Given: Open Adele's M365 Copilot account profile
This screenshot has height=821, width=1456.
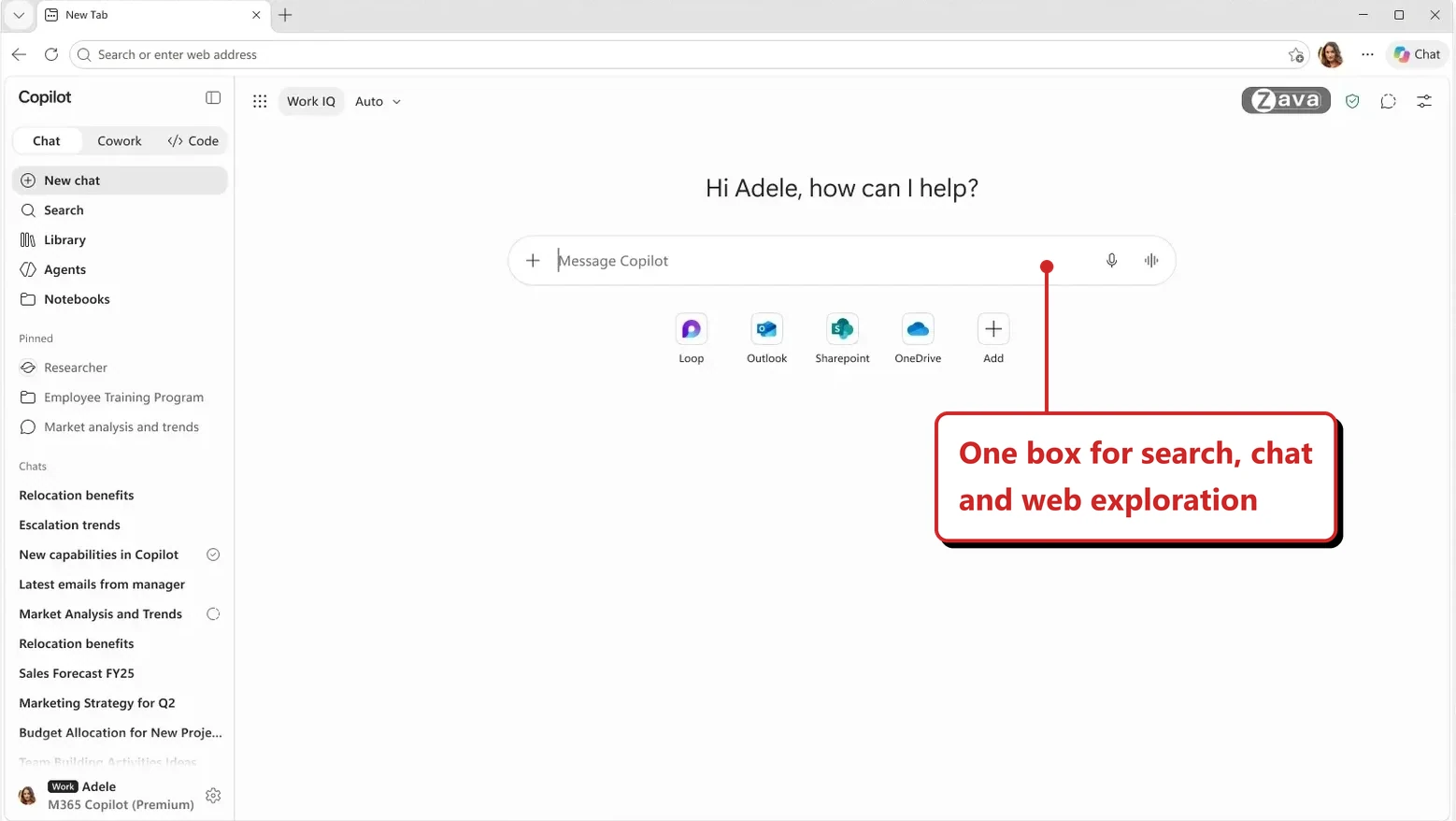Looking at the screenshot, I should click(107, 796).
